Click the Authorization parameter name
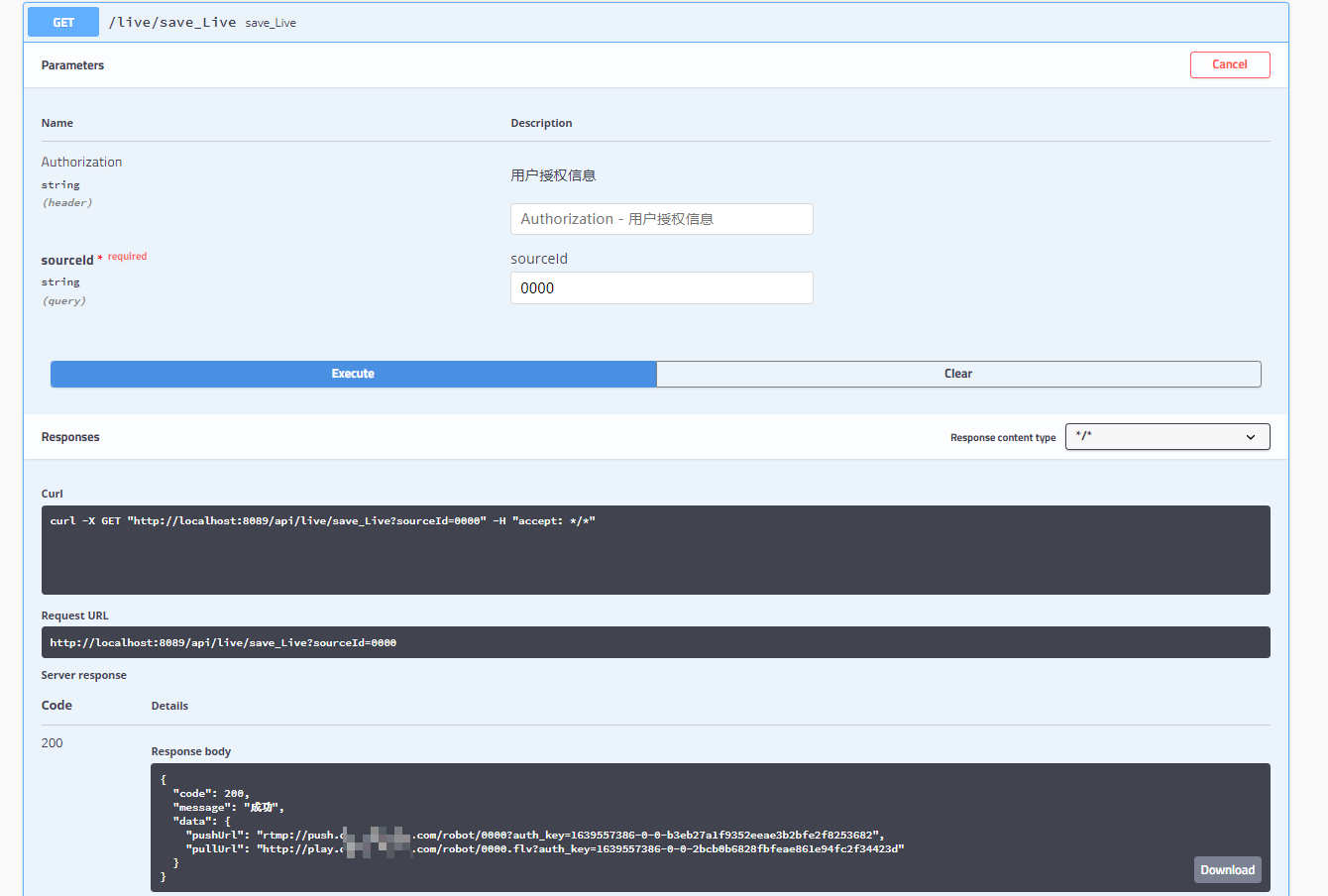This screenshot has height=896, width=1328. [x=81, y=162]
